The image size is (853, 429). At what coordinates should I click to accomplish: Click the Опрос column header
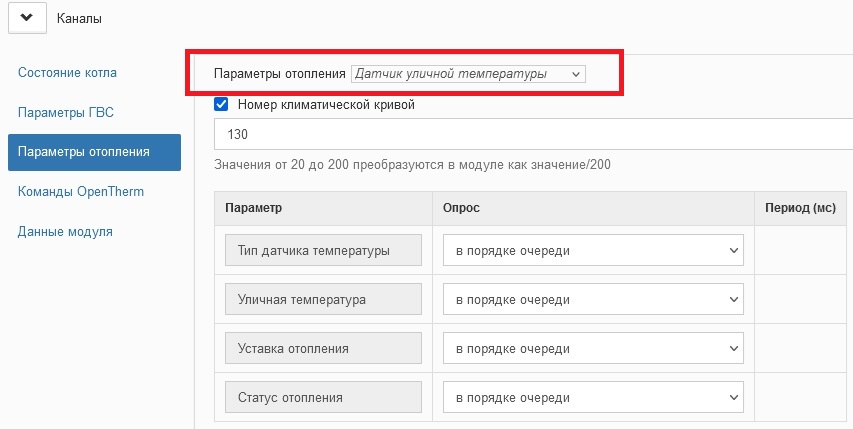461,208
